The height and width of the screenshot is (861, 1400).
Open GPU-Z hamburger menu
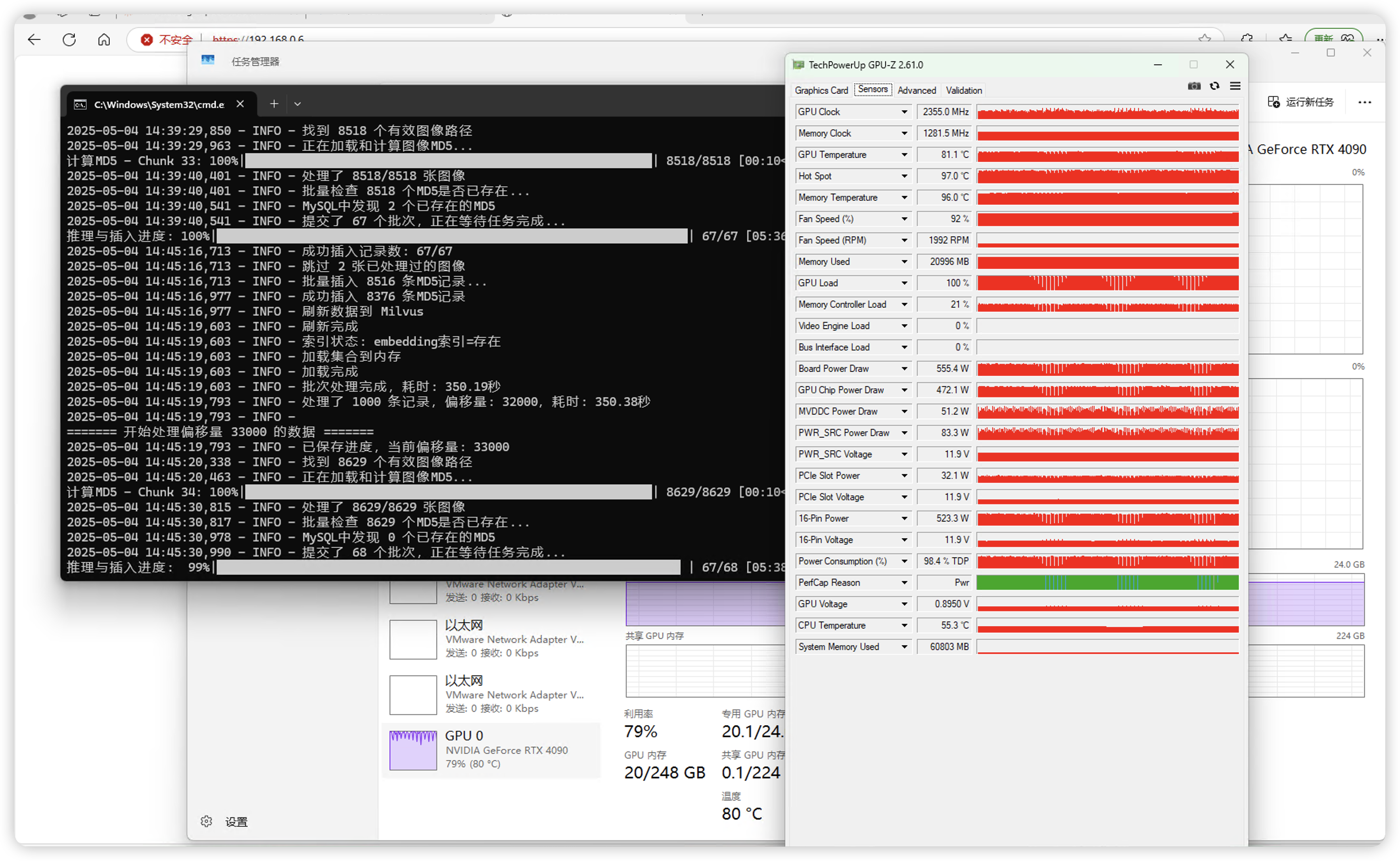[1235, 86]
